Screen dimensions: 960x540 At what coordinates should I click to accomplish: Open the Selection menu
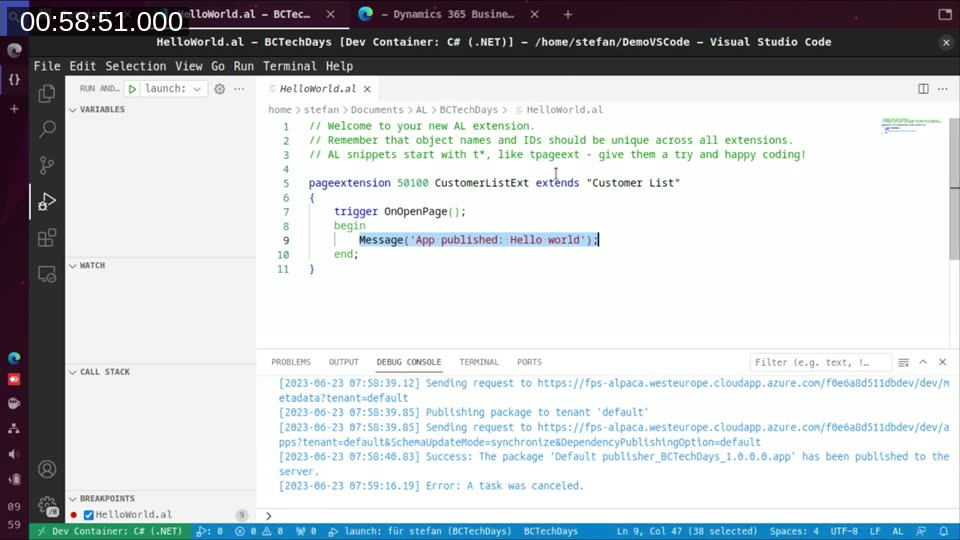click(135, 66)
